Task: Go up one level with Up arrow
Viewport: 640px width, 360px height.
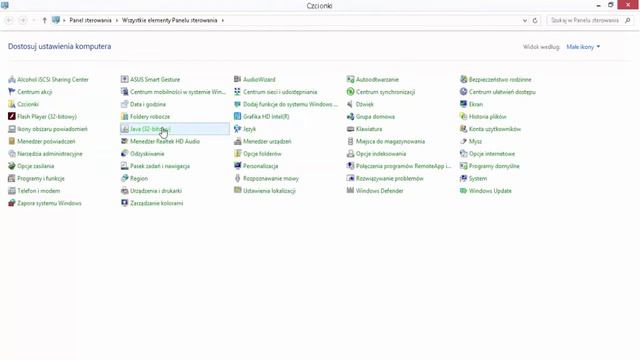Action: point(44,20)
